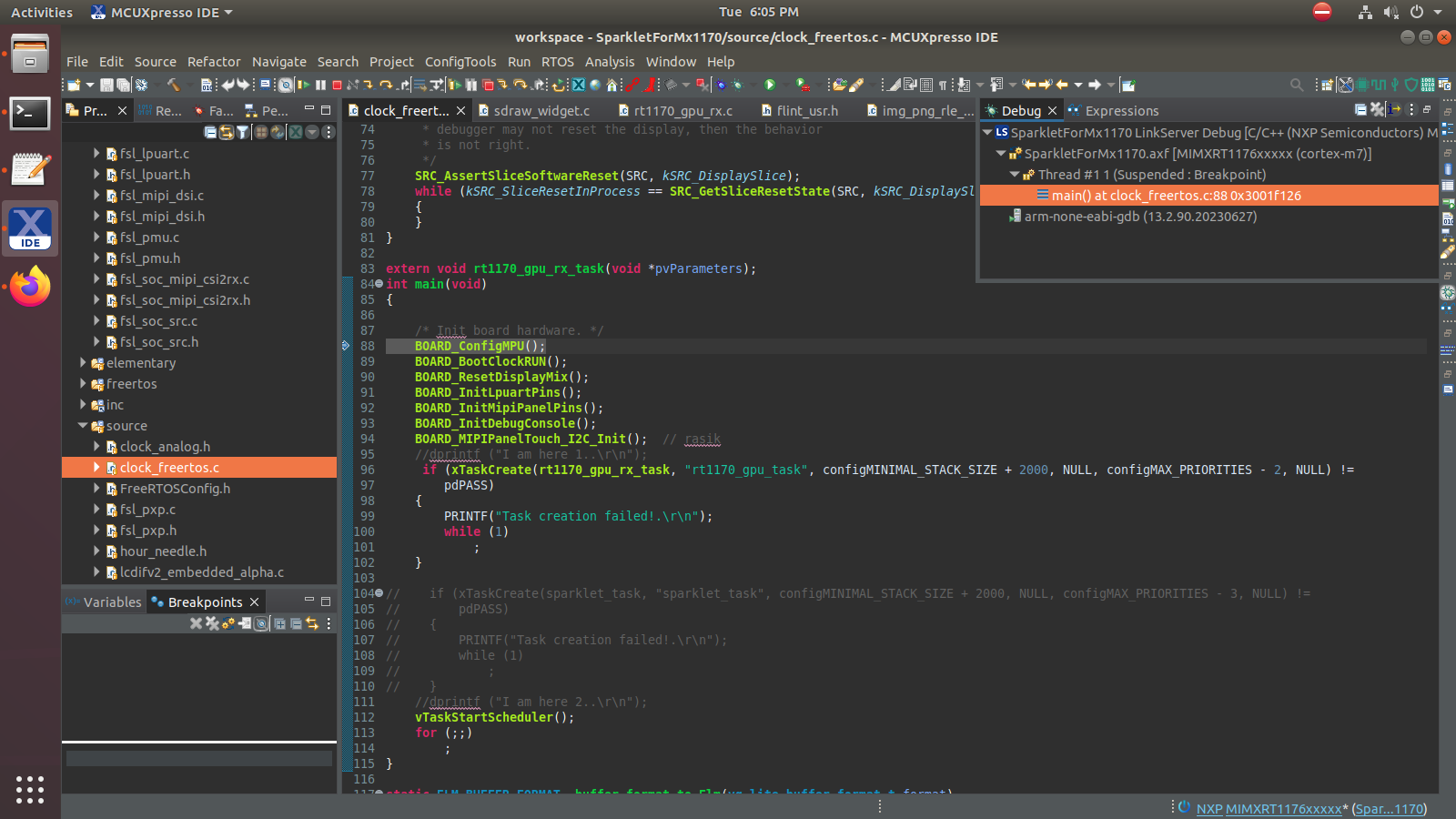Click the Search magnifier icon in toolbar
1456x819 pixels.
1297,85
